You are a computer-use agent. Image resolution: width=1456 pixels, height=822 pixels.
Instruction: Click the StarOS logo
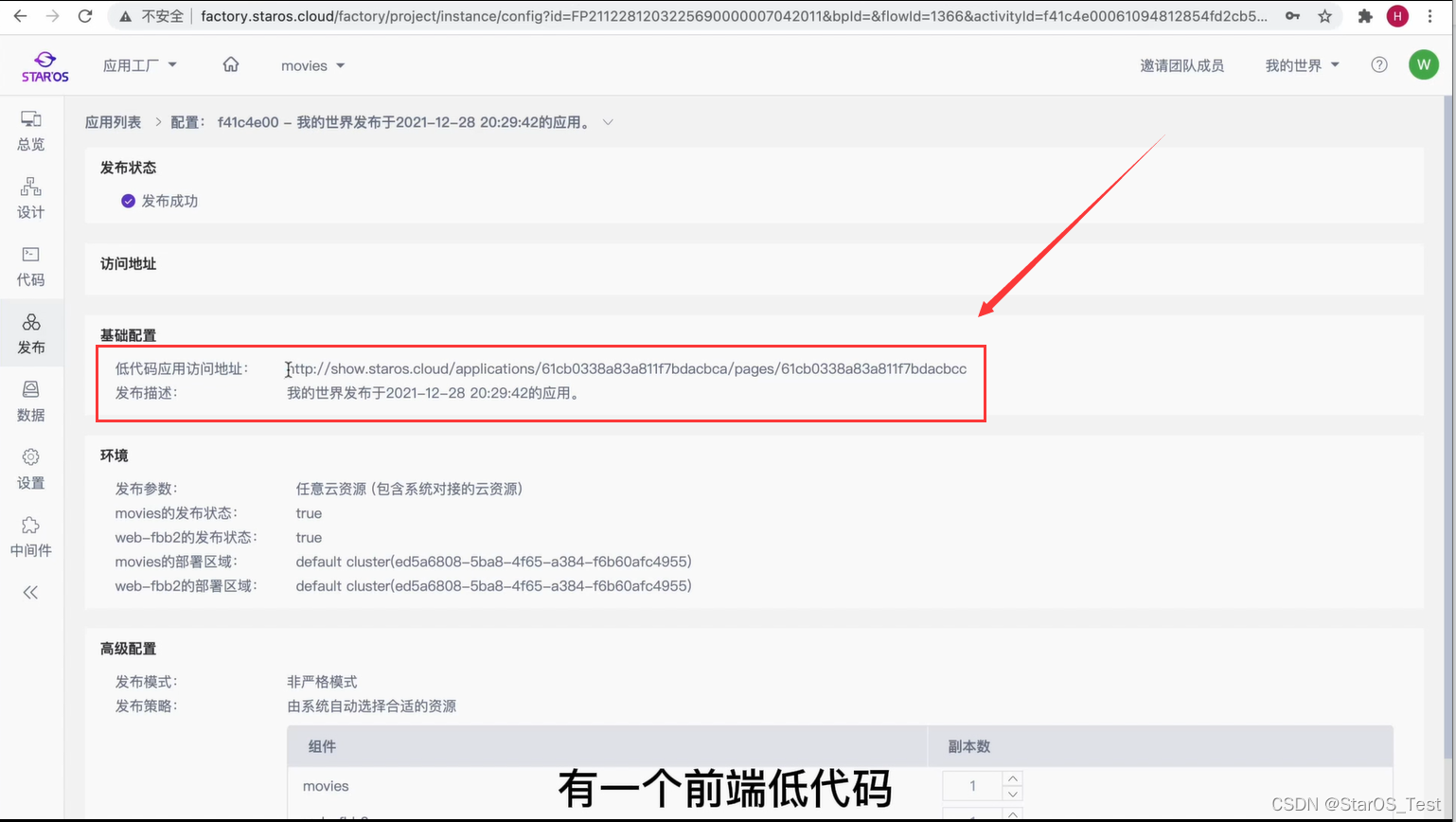pos(44,66)
